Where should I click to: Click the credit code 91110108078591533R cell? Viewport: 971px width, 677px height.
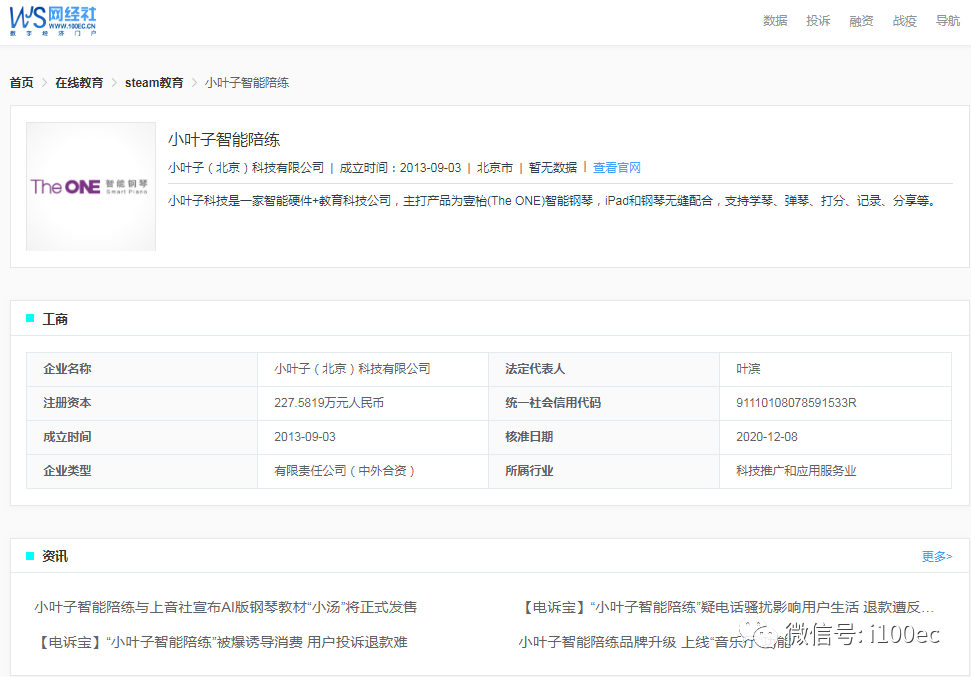796,403
